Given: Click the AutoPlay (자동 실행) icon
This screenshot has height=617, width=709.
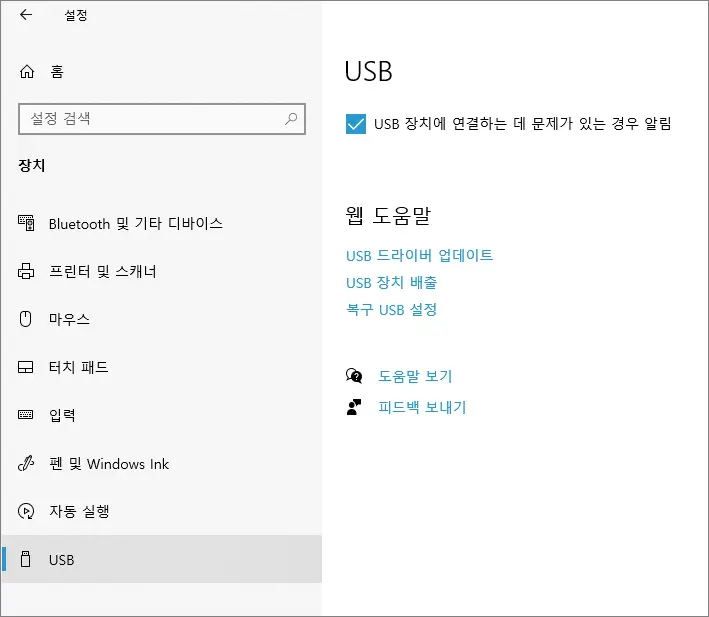Looking at the screenshot, I should point(27,511).
